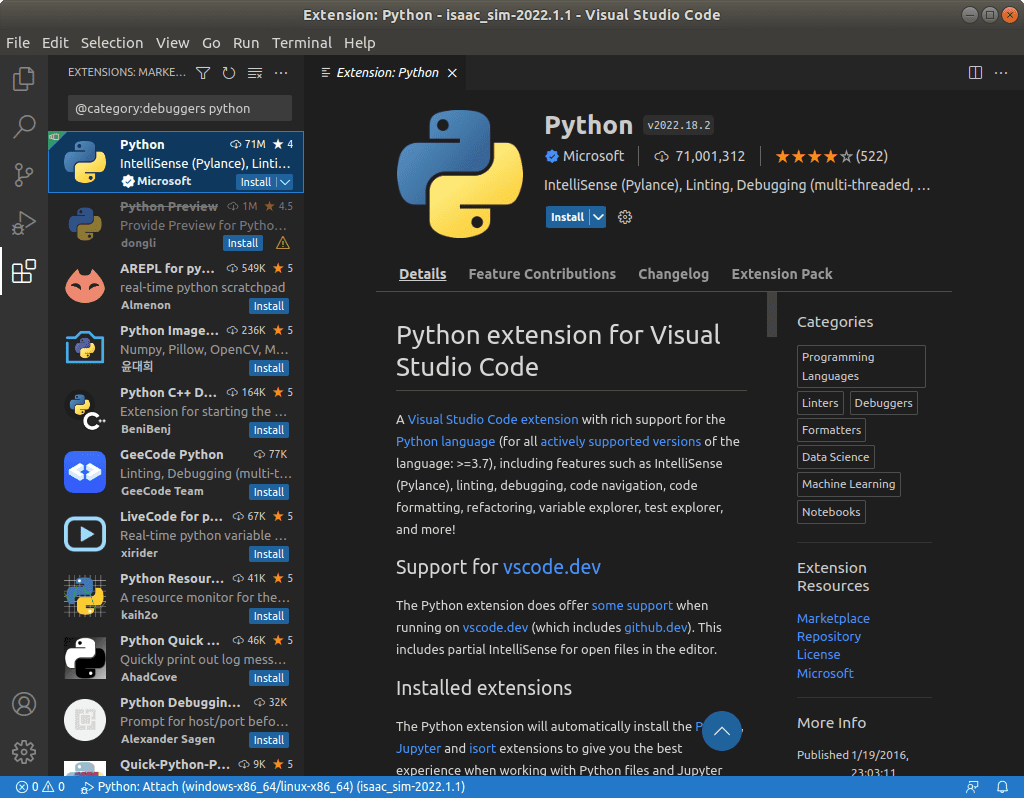Click the scroll-to-top round arrow button
The image size is (1024, 798).
pos(722,731)
